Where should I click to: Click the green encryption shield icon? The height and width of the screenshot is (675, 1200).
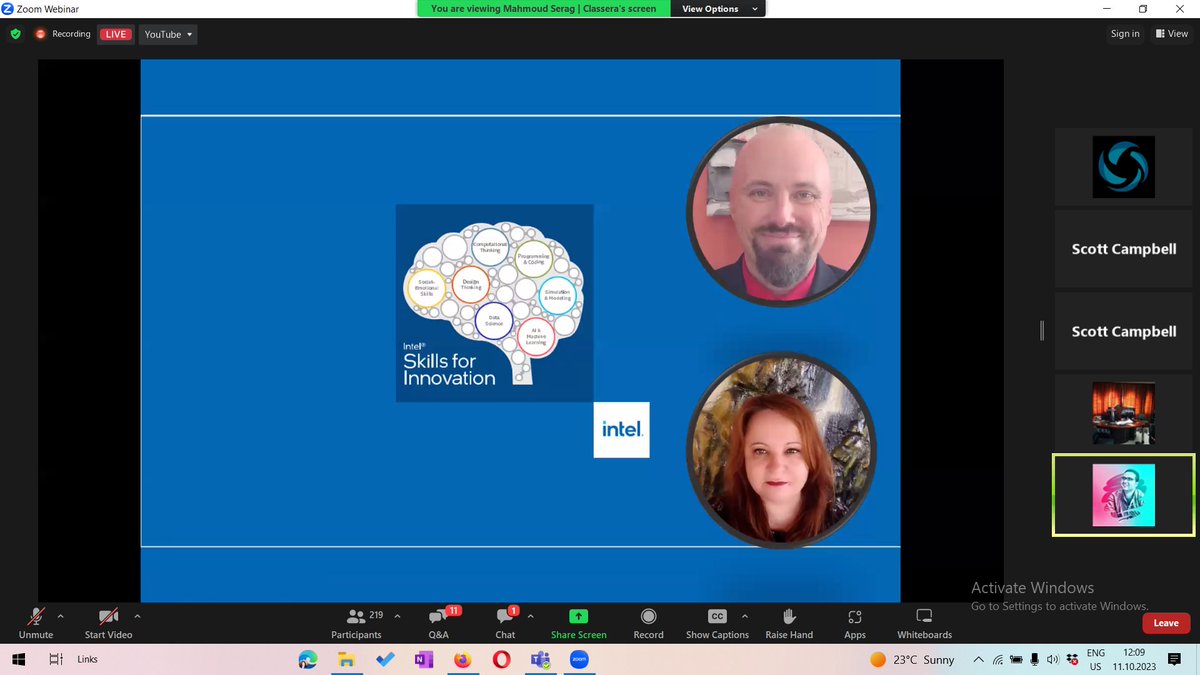click(x=15, y=34)
